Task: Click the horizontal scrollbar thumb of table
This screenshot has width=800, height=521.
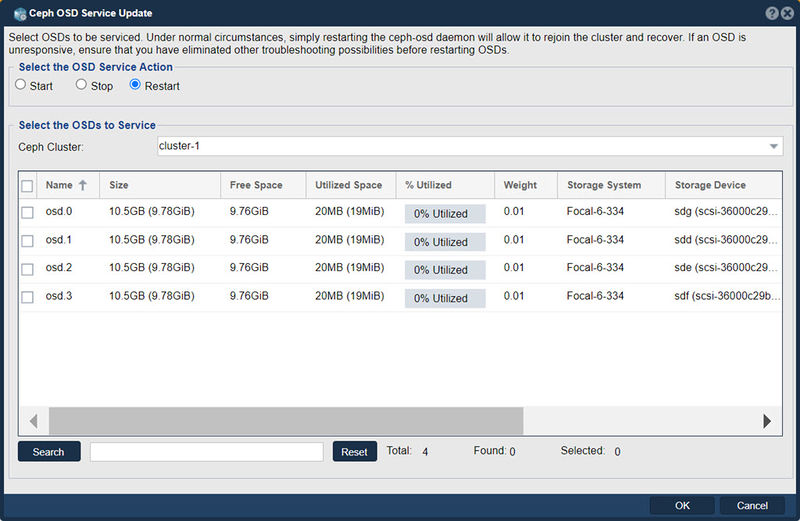Action: point(286,421)
